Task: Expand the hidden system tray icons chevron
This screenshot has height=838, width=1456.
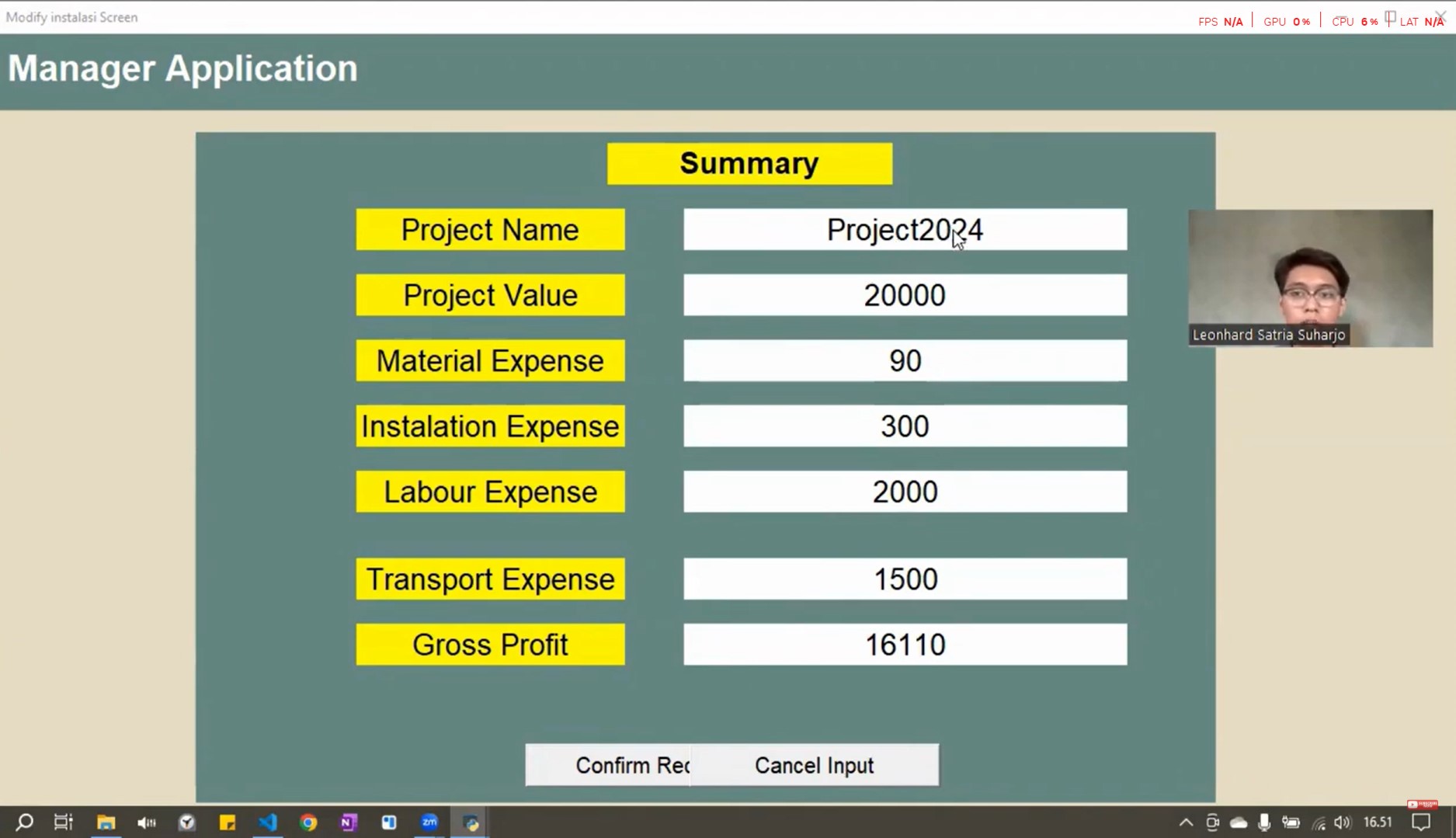Action: [1186, 822]
